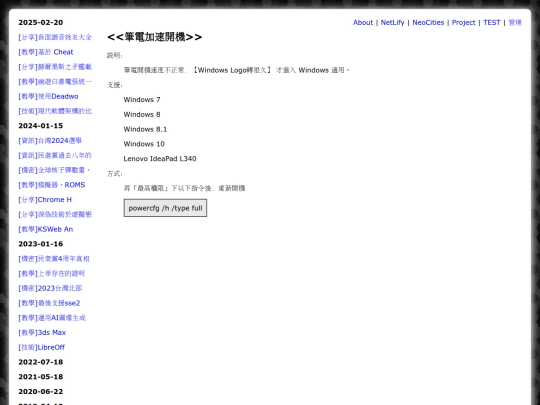The height and width of the screenshot is (405, 540).
Task: Open the [教學]模擬器 ROMS article
Action: tap(52, 185)
